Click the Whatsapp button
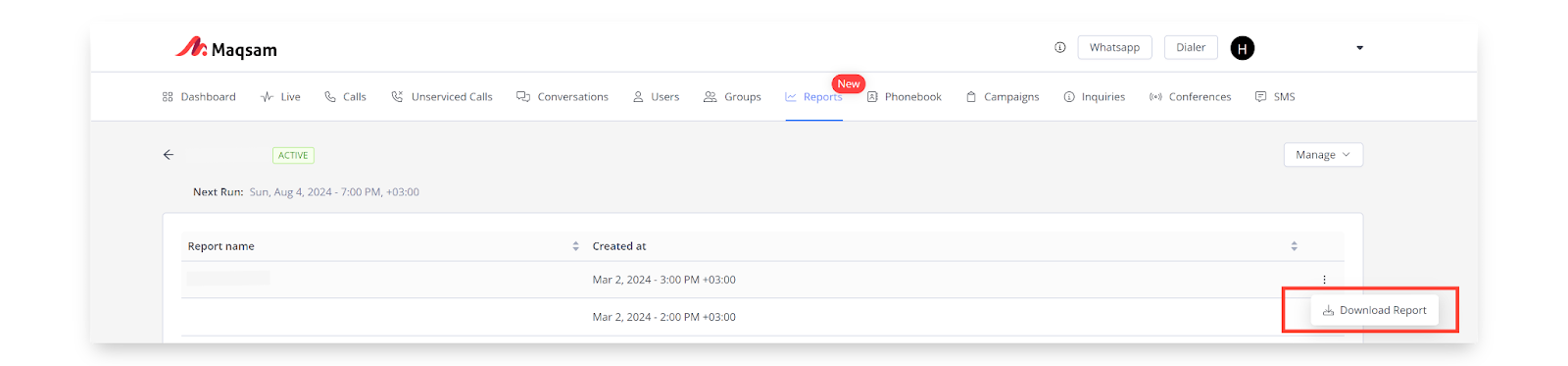Screen dimensions: 1568x366 pyautogui.click(x=1114, y=47)
